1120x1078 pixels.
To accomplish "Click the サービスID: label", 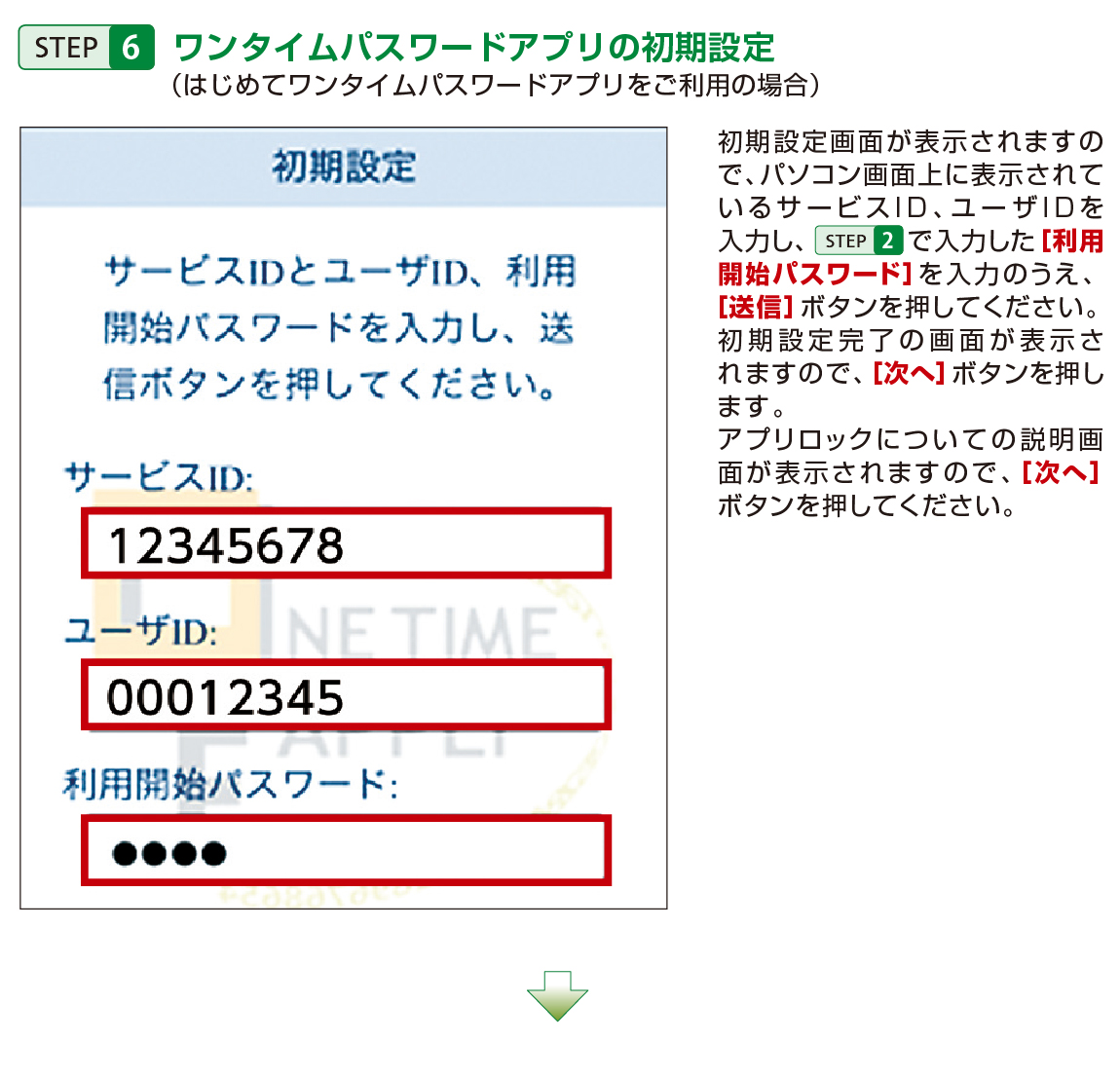I will (x=159, y=478).
